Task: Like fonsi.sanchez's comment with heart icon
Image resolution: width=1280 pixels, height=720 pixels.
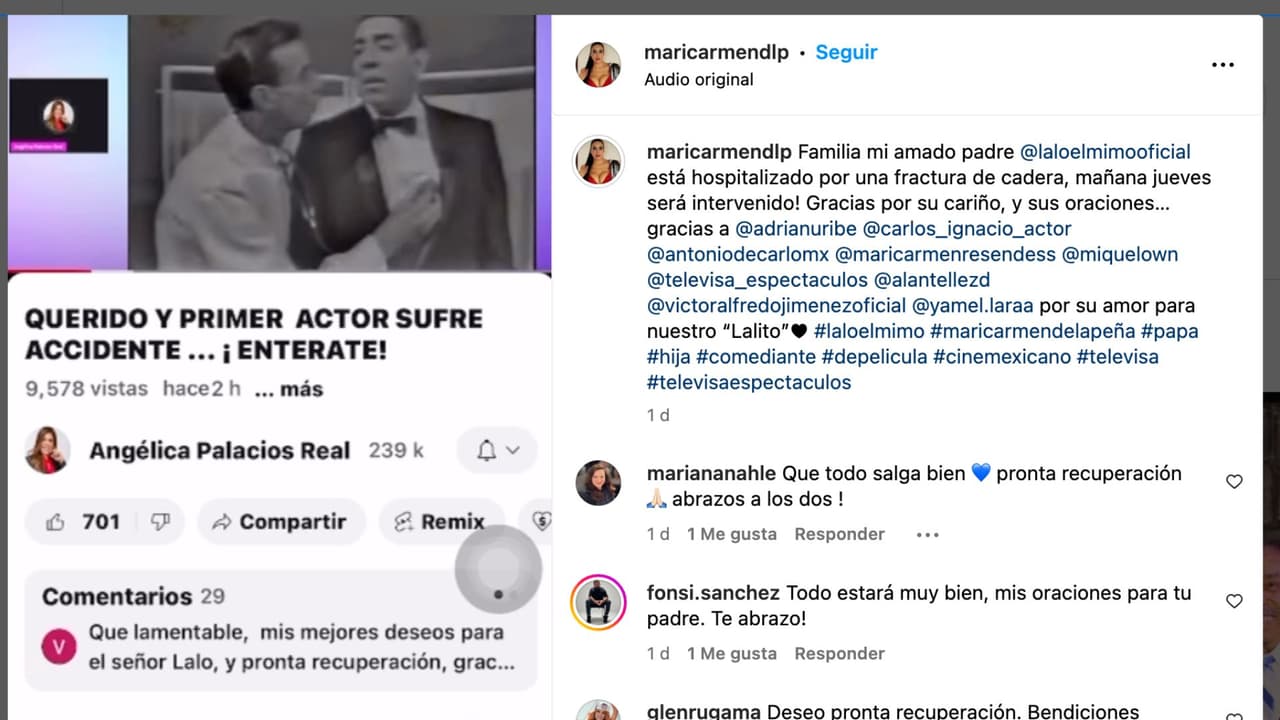Action: (1234, 601)
